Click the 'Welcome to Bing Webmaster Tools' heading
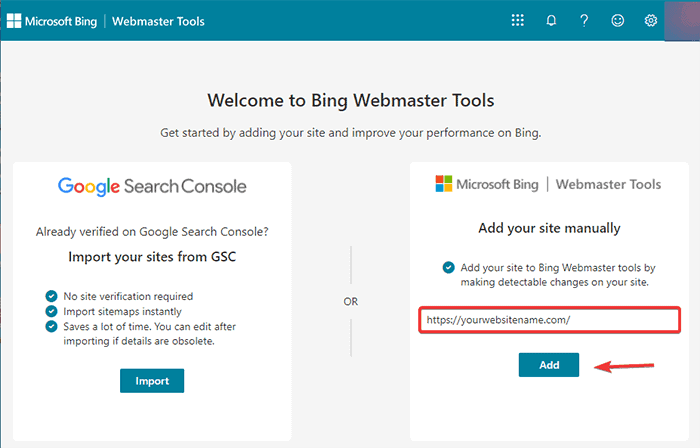Viewport: 700px width, 448px height. [350, 100]
